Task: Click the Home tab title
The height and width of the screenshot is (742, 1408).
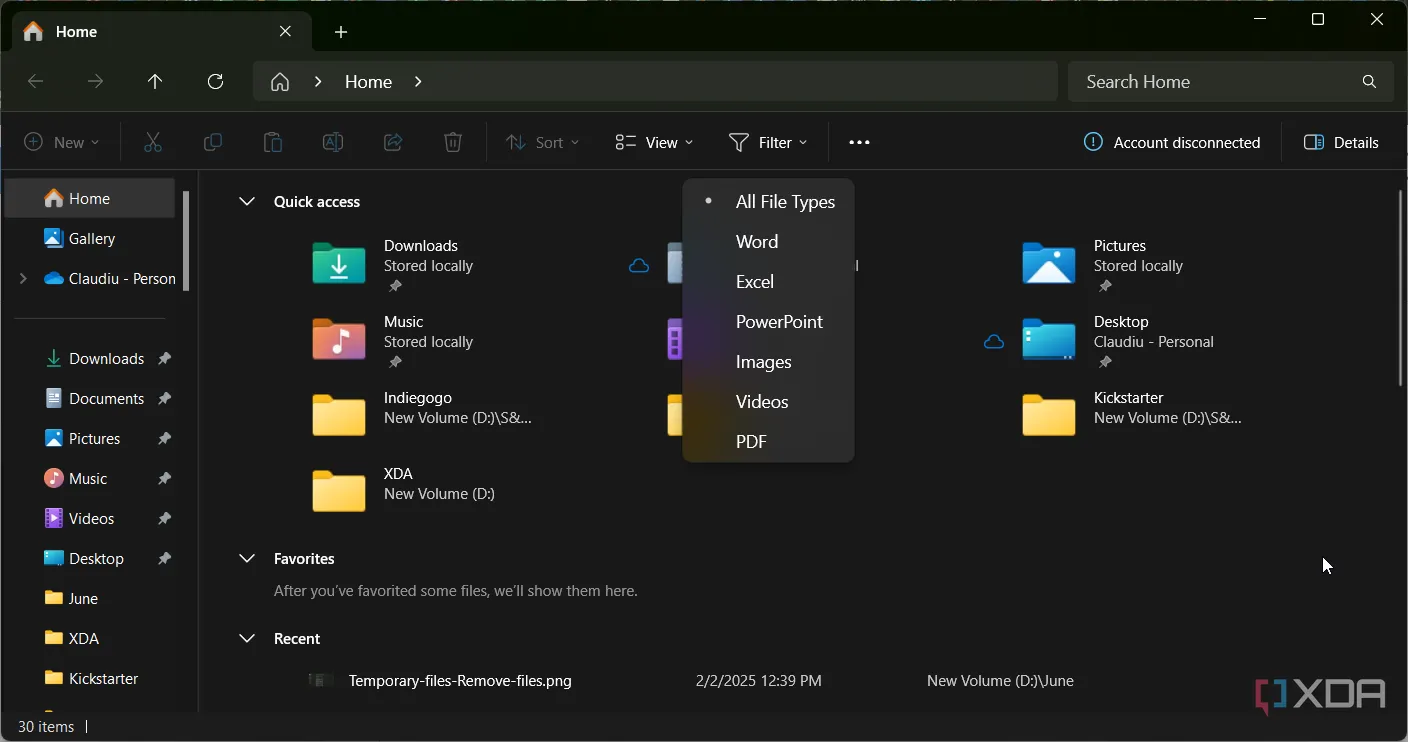Action: click(x=76, y=32)
